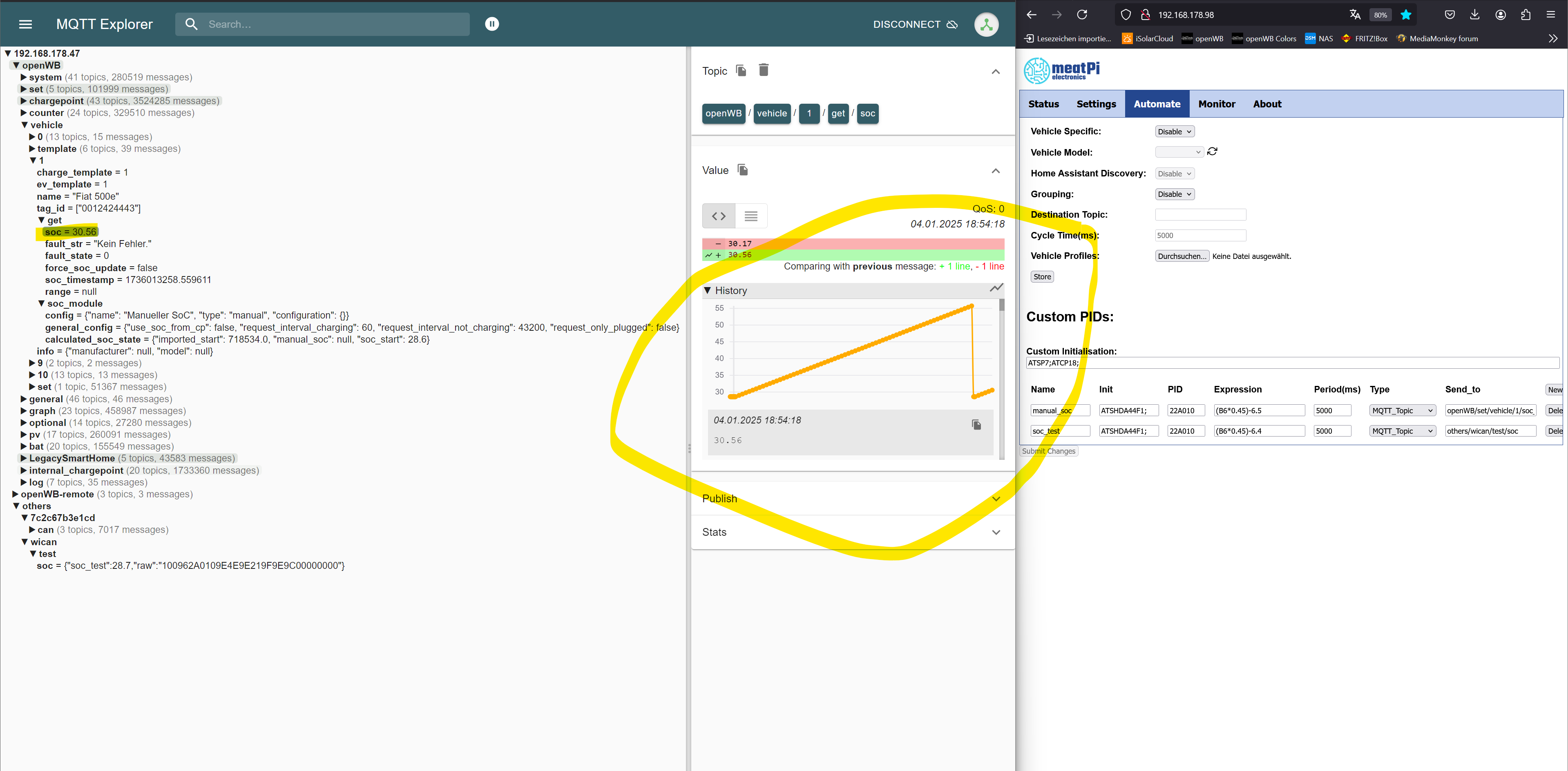Pause topic updates with pause button
This screenshot has height=771, width=1568.
(x=492, y=24)
